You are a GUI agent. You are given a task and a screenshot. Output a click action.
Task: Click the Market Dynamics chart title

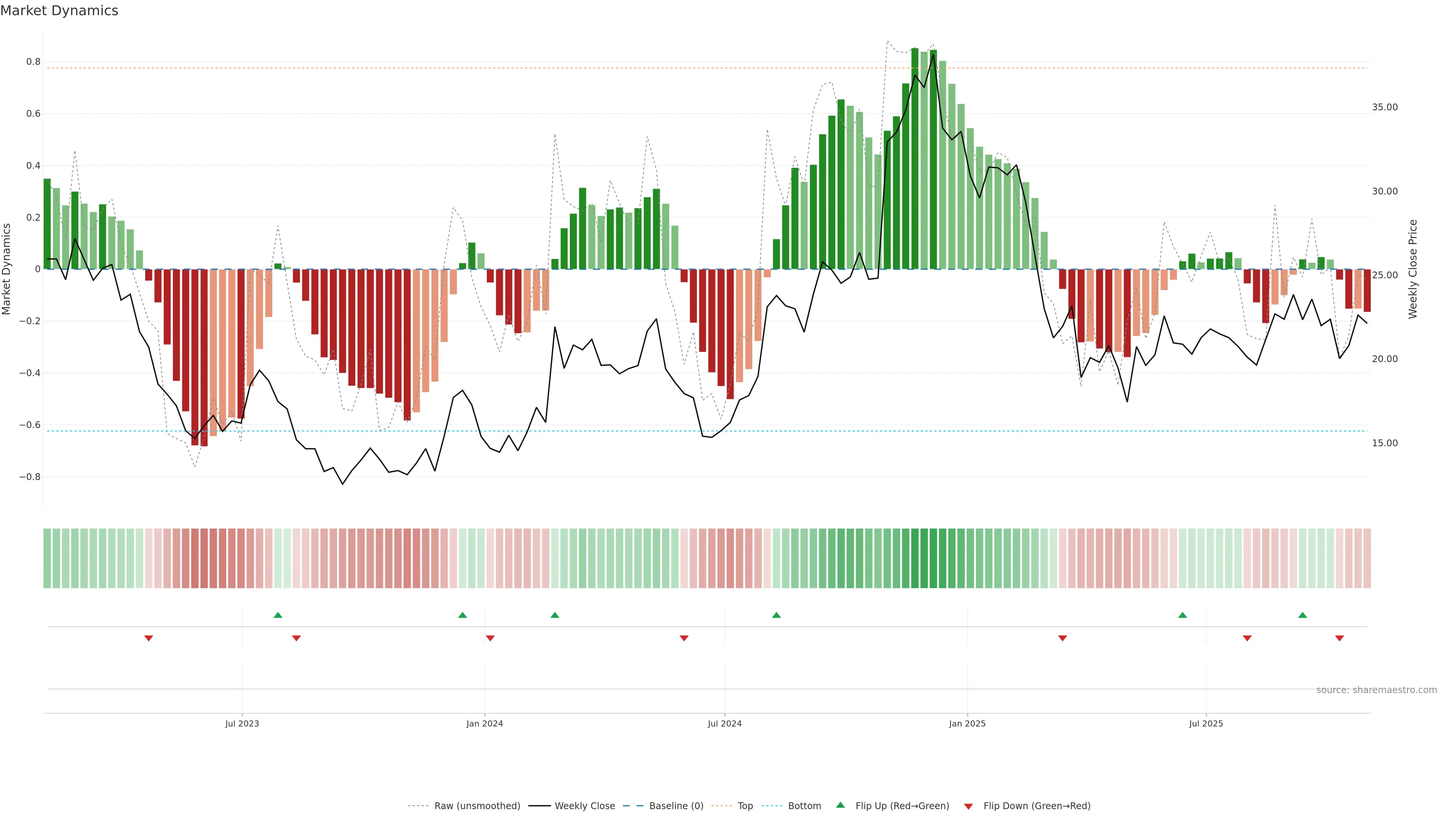[60, 11]
